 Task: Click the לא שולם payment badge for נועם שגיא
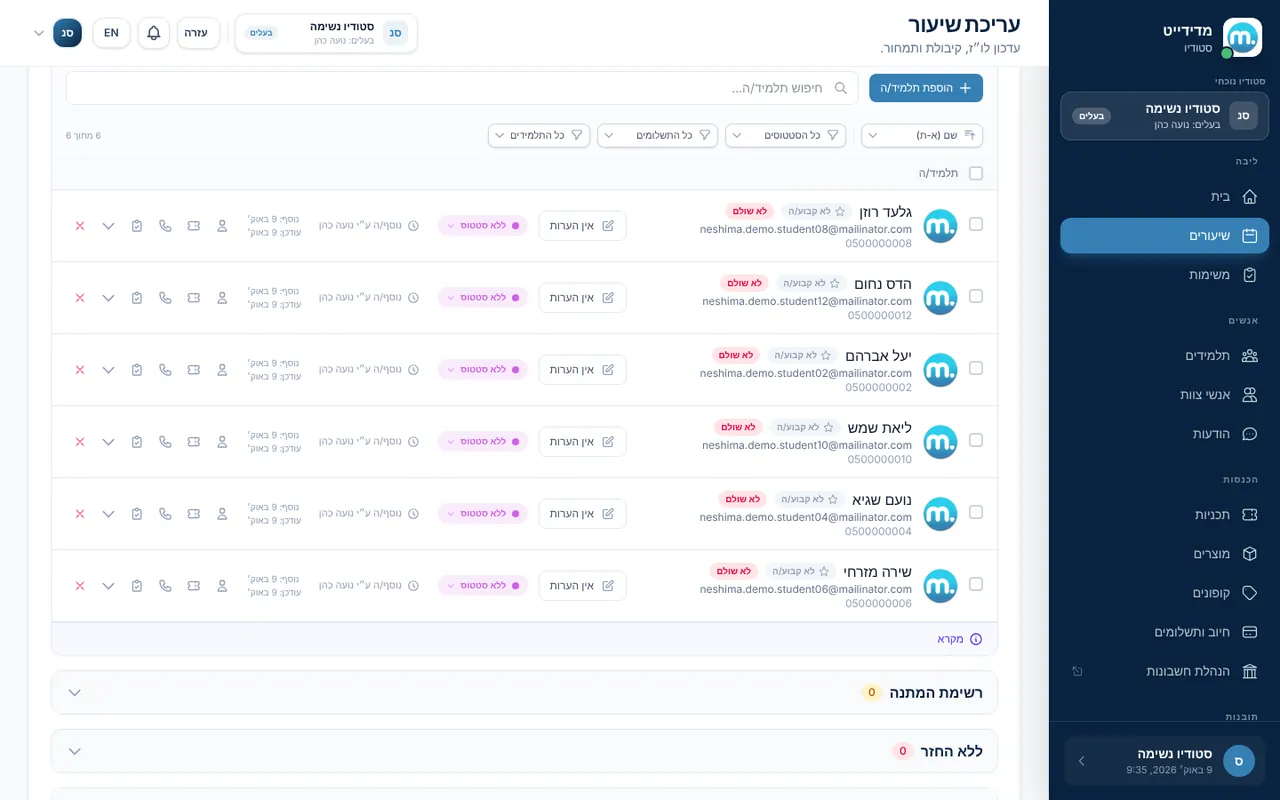[x=742, y=499]
